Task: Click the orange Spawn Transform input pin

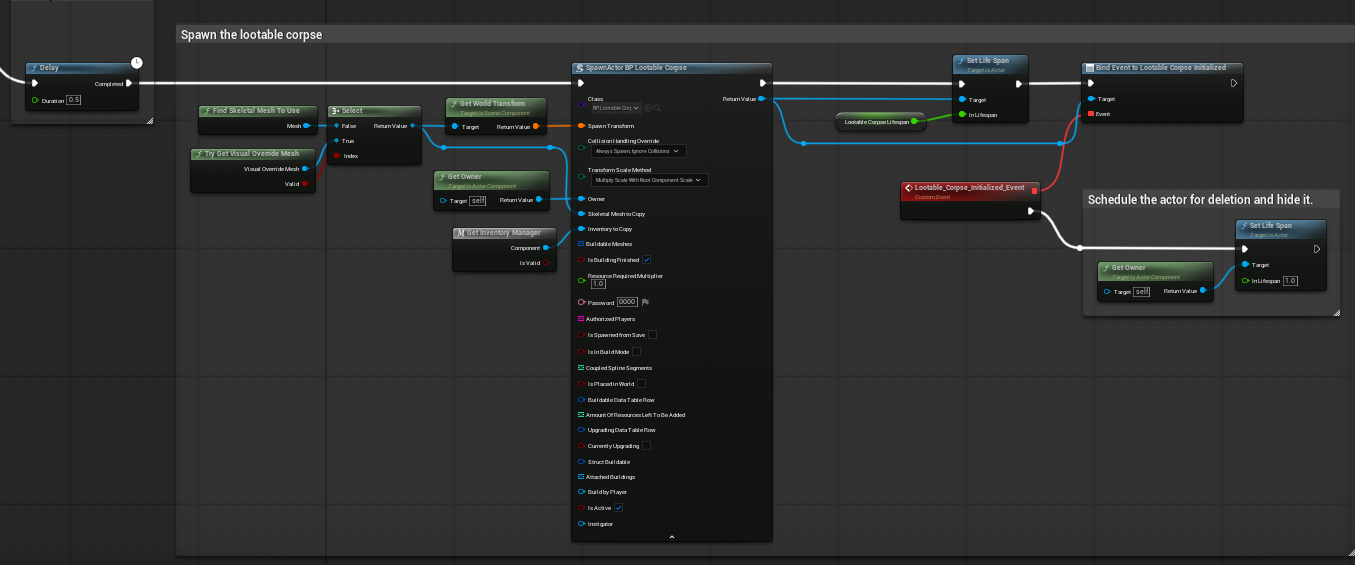Action: tap(581, 126)
